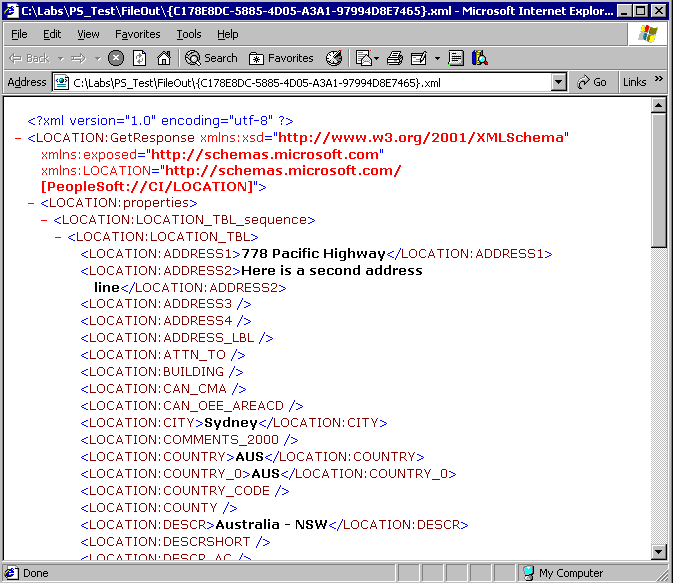Click the Refresh page icon
Image resolution: width=674 pixels, height=583 pixels.
(x=139, y=58)
